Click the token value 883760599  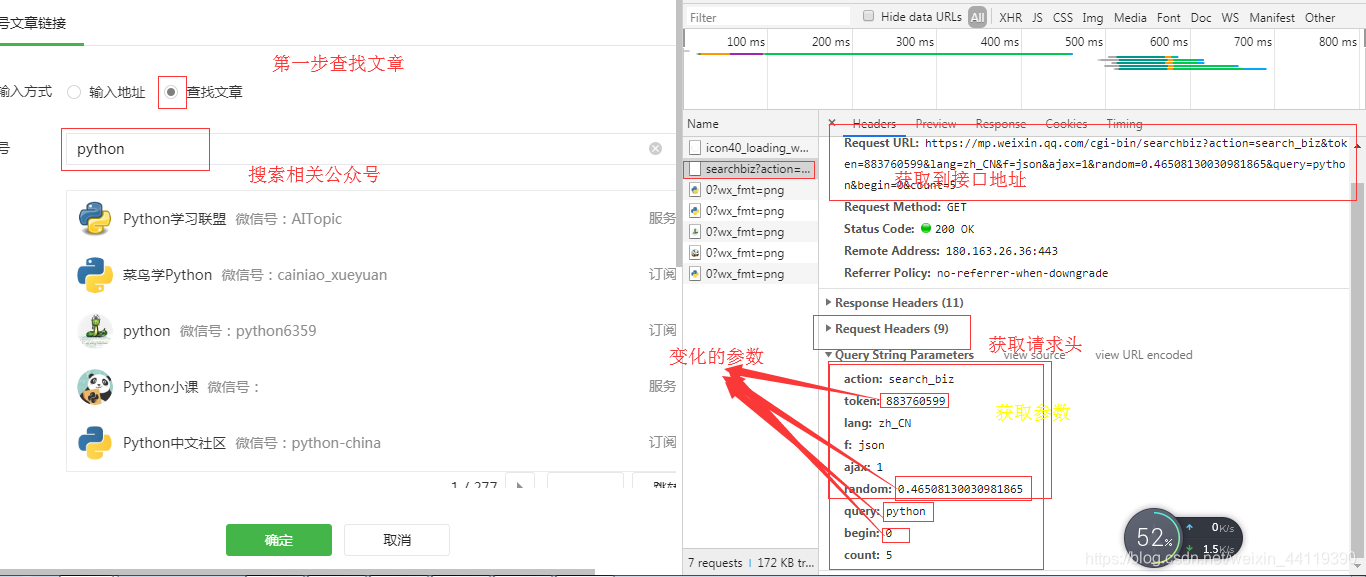[915, 401]
